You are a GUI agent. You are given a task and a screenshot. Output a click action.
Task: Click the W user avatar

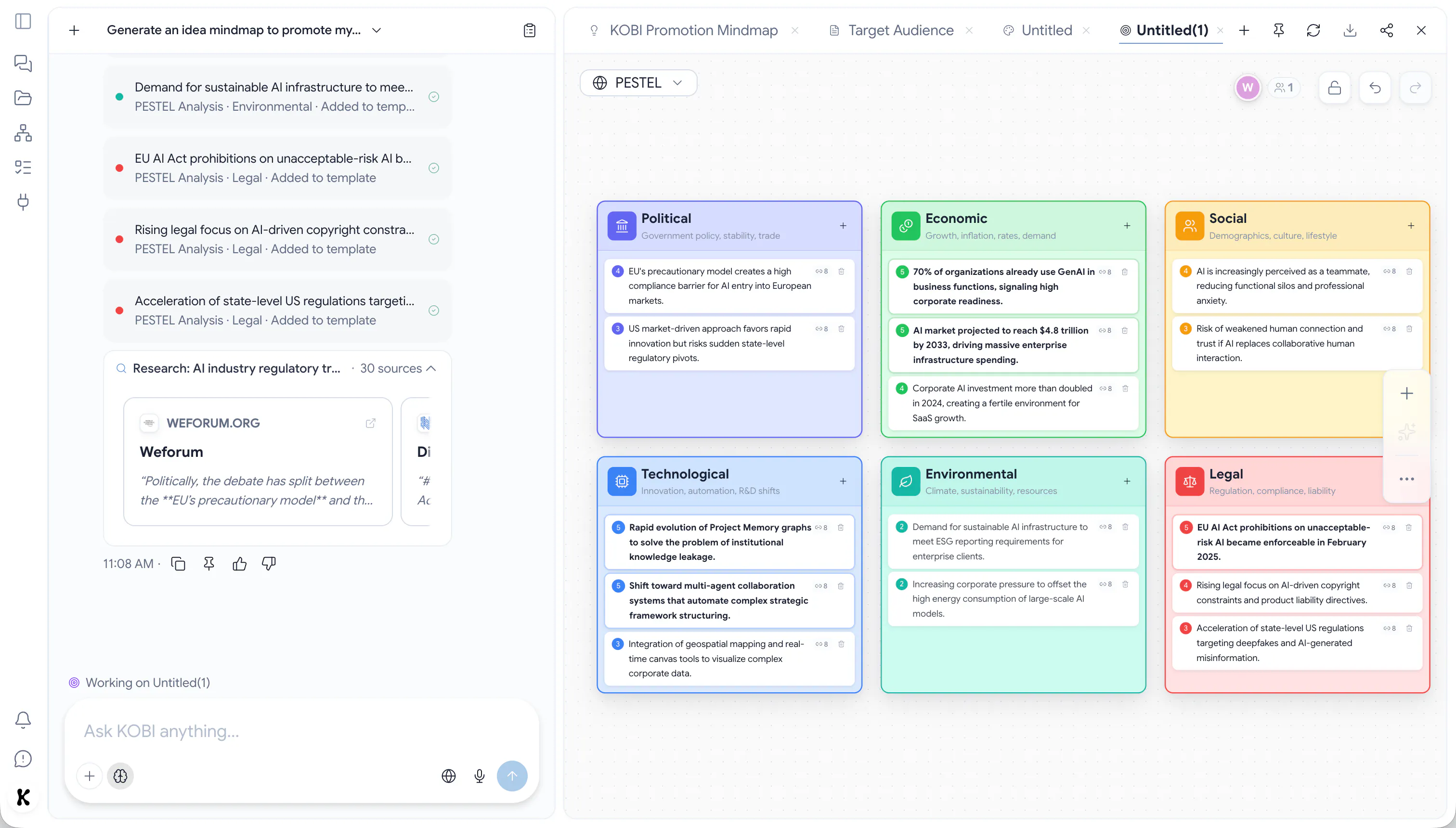[x=1247, y=88]
